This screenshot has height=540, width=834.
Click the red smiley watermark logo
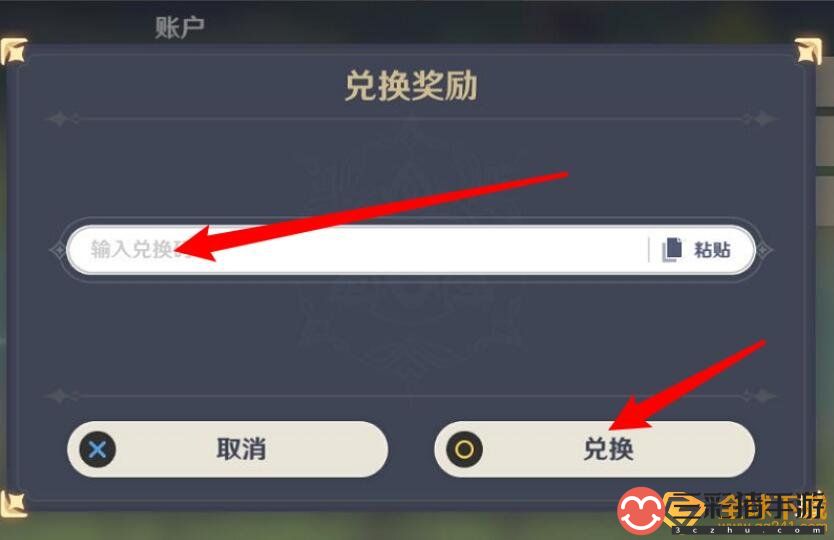(x=640, y=510)
